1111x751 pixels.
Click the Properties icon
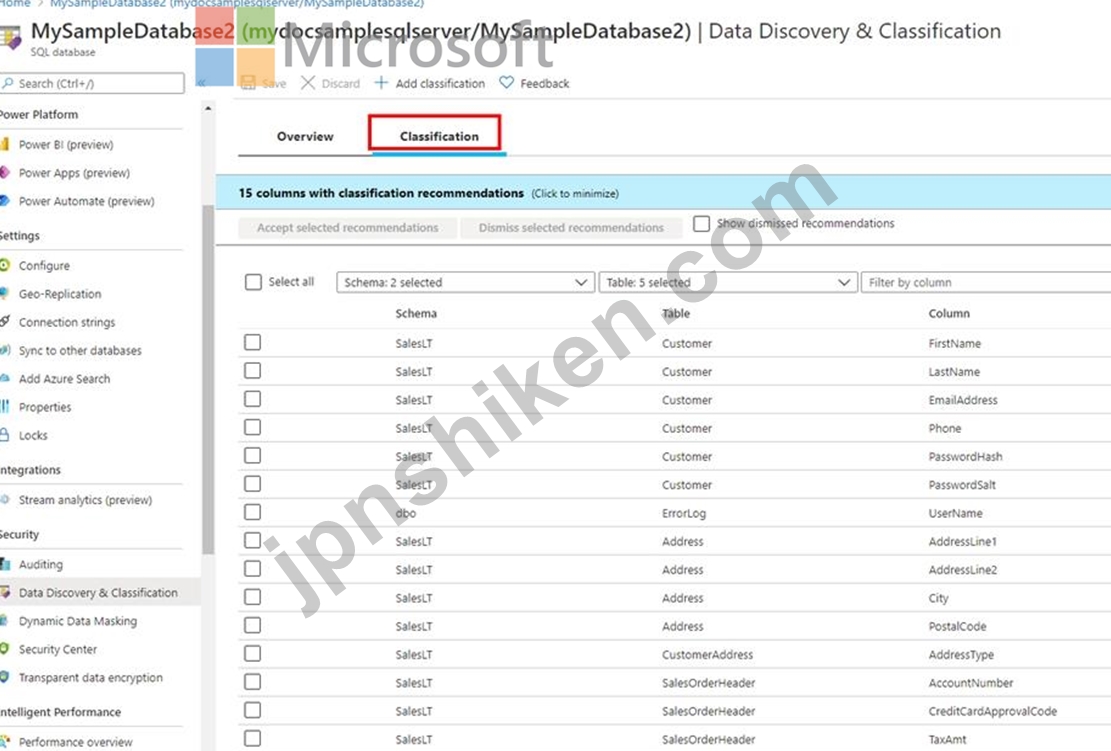tap(4, 407)
